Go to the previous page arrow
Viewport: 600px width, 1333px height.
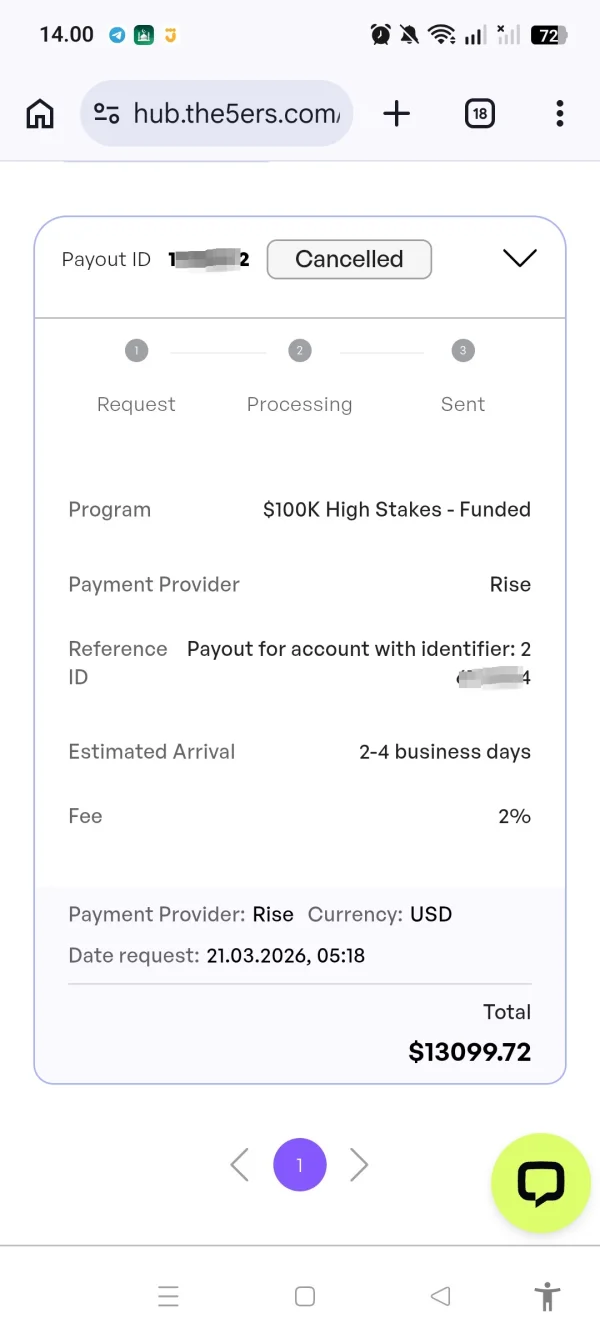(239, 1165)
